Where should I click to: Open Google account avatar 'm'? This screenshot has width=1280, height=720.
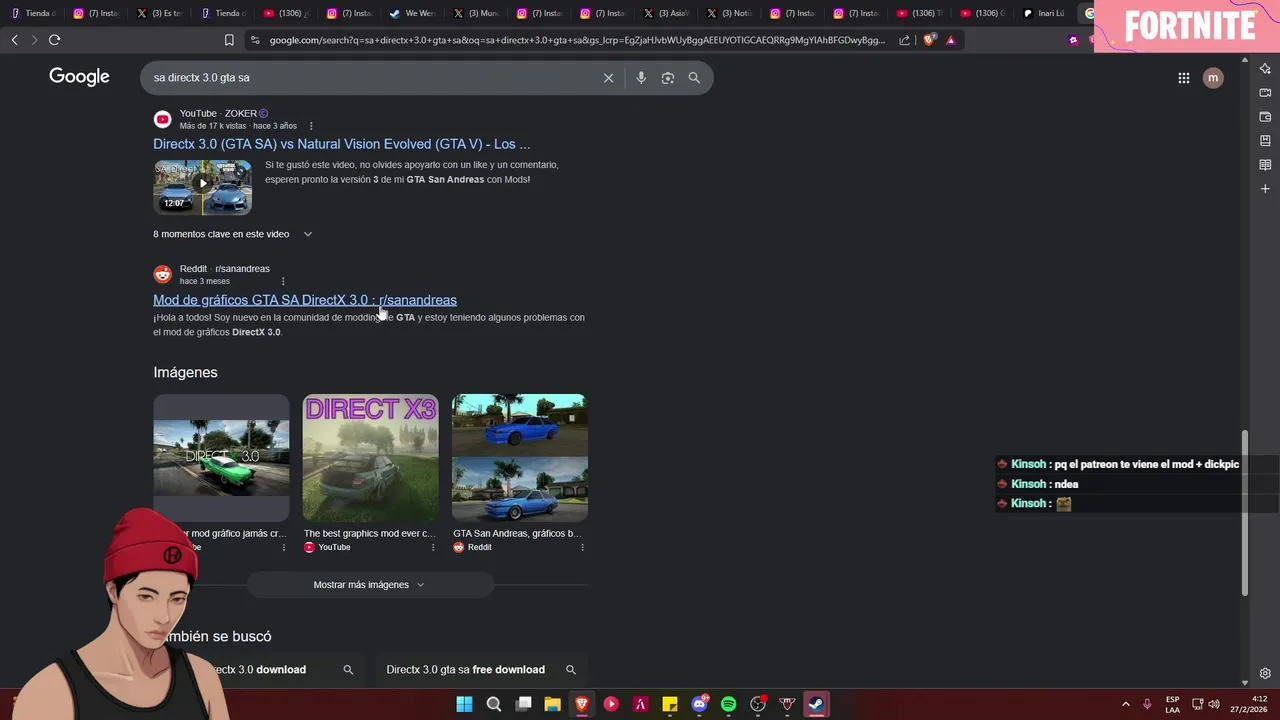[x=1213, y=78]
